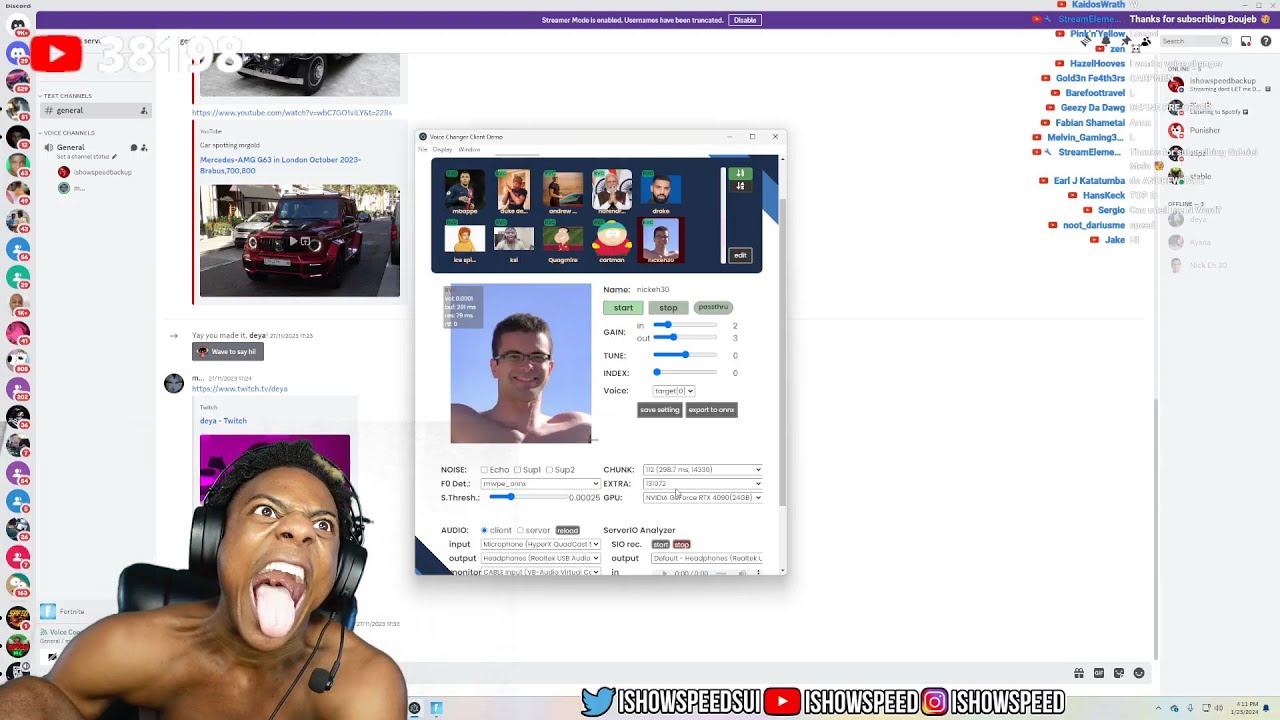Open the model slot edit button
1280x720 pixels.
(x=740, y=255)
